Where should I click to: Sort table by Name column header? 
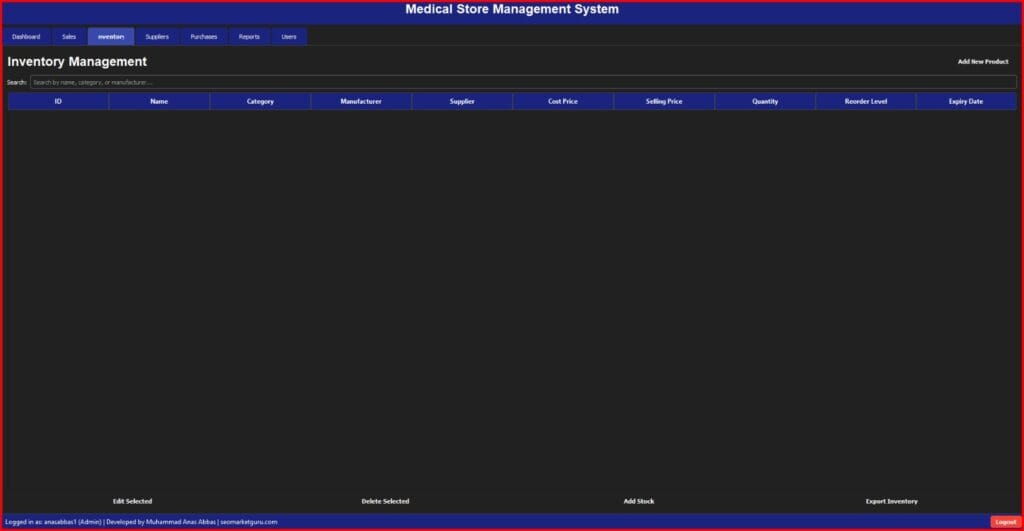[x=159, y=101]
